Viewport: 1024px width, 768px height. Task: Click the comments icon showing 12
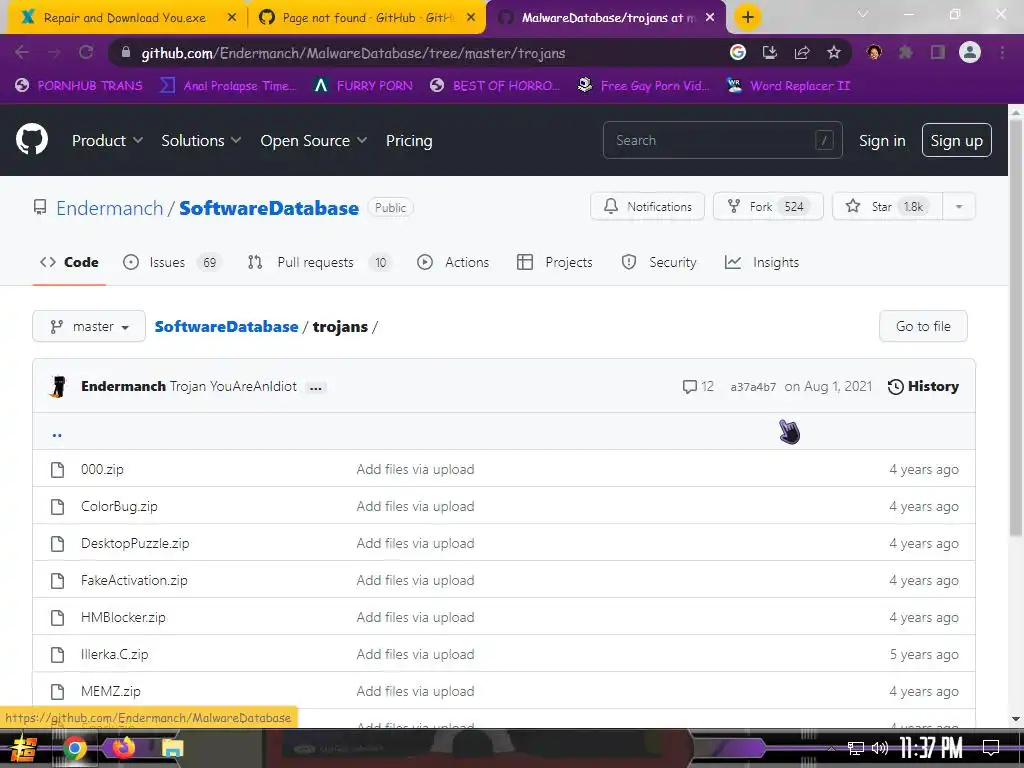[689, 387]
